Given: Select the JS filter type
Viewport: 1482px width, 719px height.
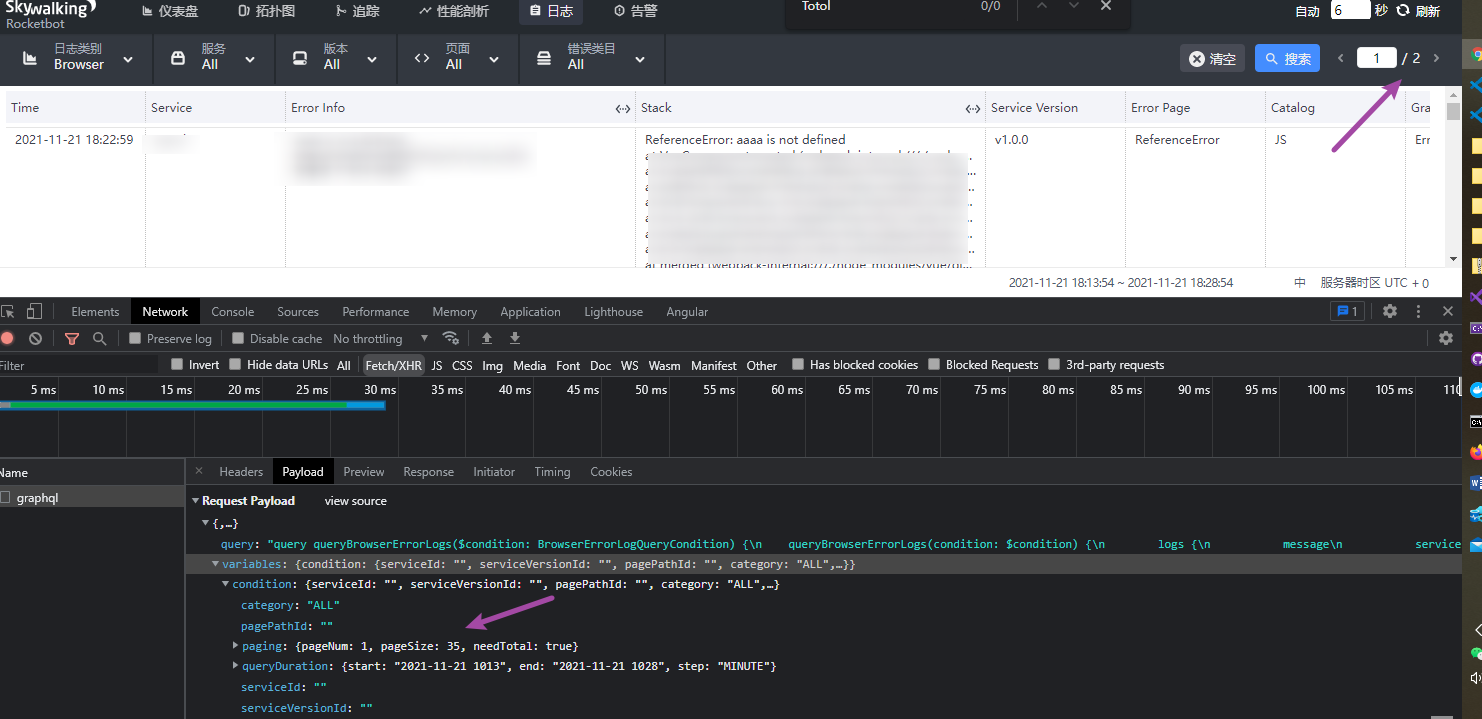Looking at the screenshot, I should [437, 365].
